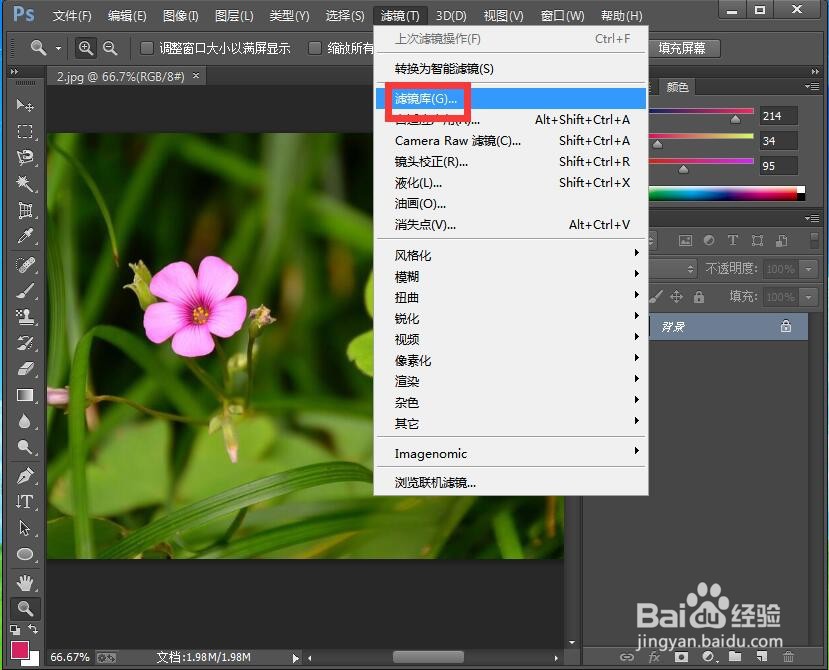Select the Blur tool
This screenshot has width=829, height=670.
pos(25,421)
